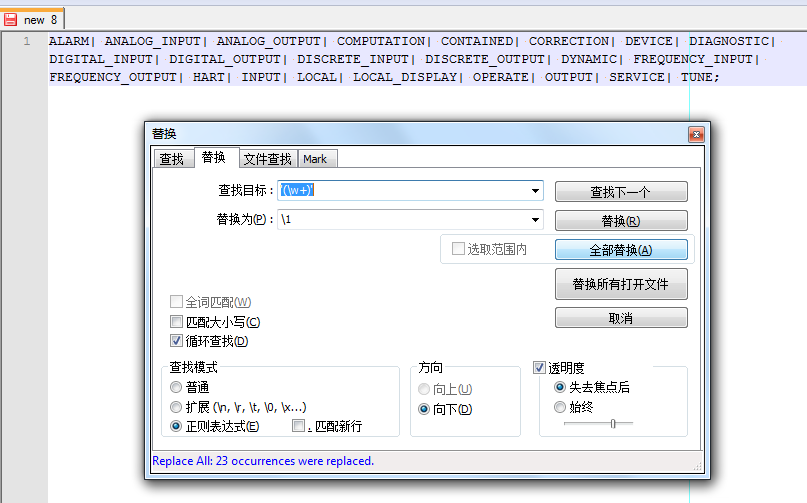Click the red save icon on new 8 tab
This screenshot has height=503, width=807.
pos(10,19)
